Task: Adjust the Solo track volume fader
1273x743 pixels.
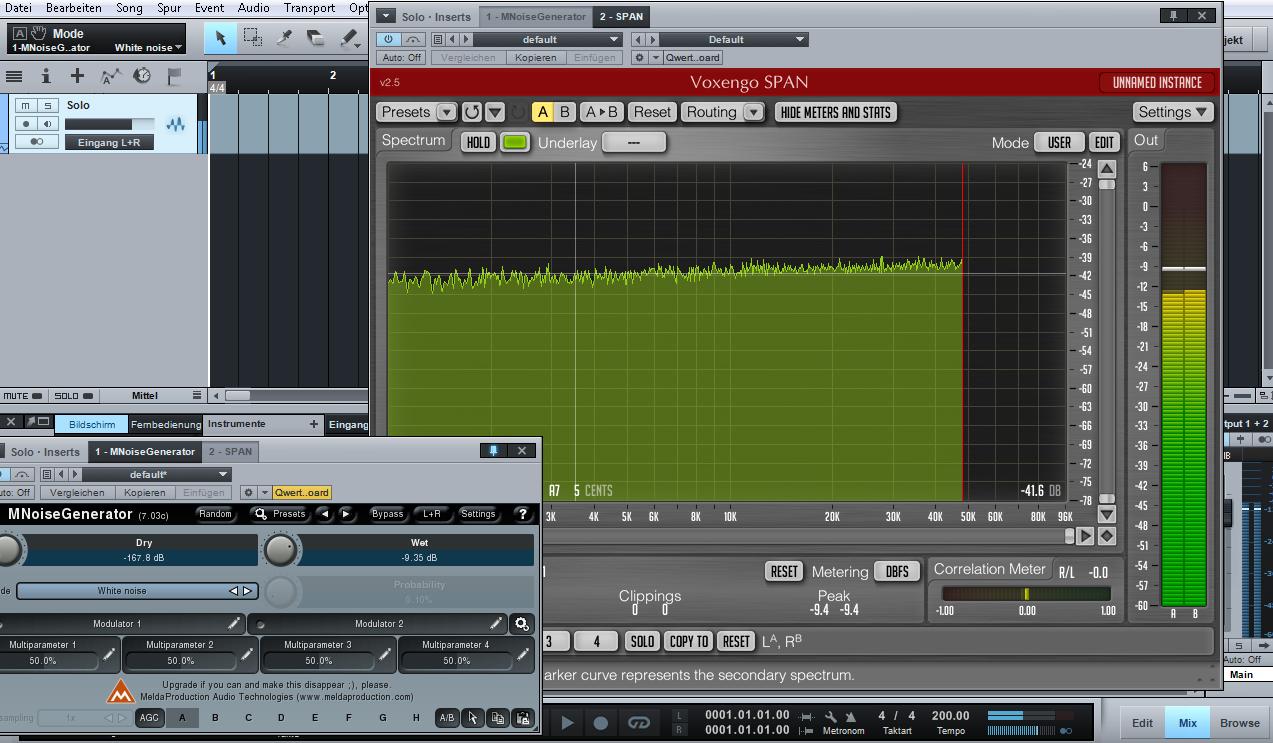Action: pyautogui.click(x=110, y=124)
